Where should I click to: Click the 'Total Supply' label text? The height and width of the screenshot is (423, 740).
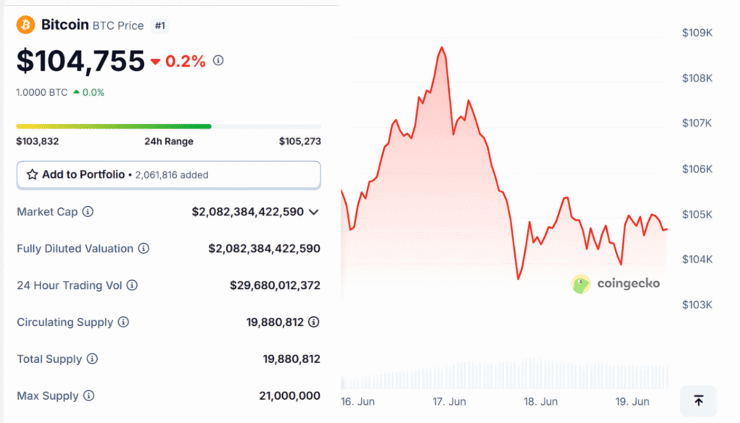pos(50,359)
